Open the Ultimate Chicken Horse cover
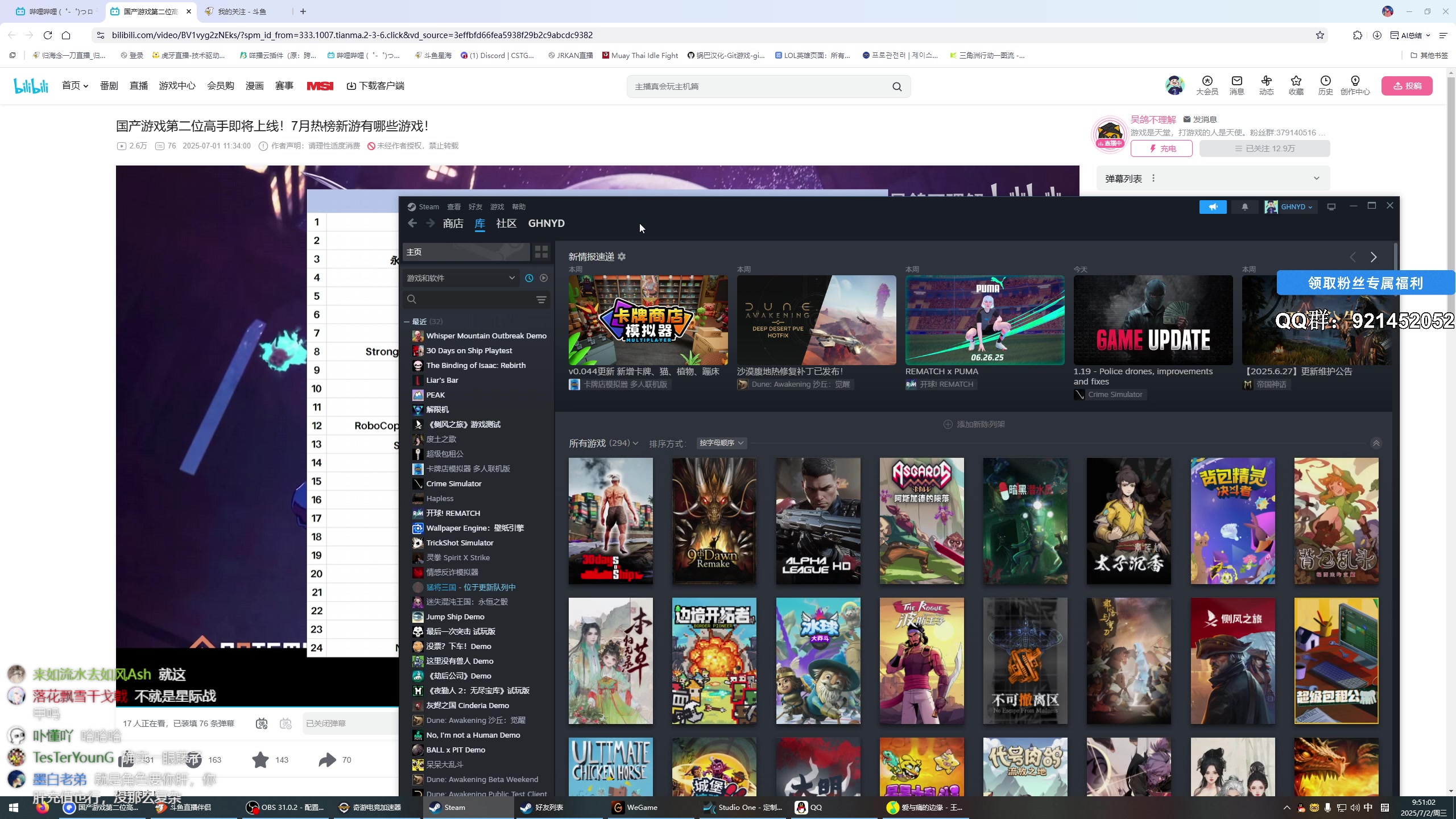Screen dimensions: 1456x819 click(611, 767)
